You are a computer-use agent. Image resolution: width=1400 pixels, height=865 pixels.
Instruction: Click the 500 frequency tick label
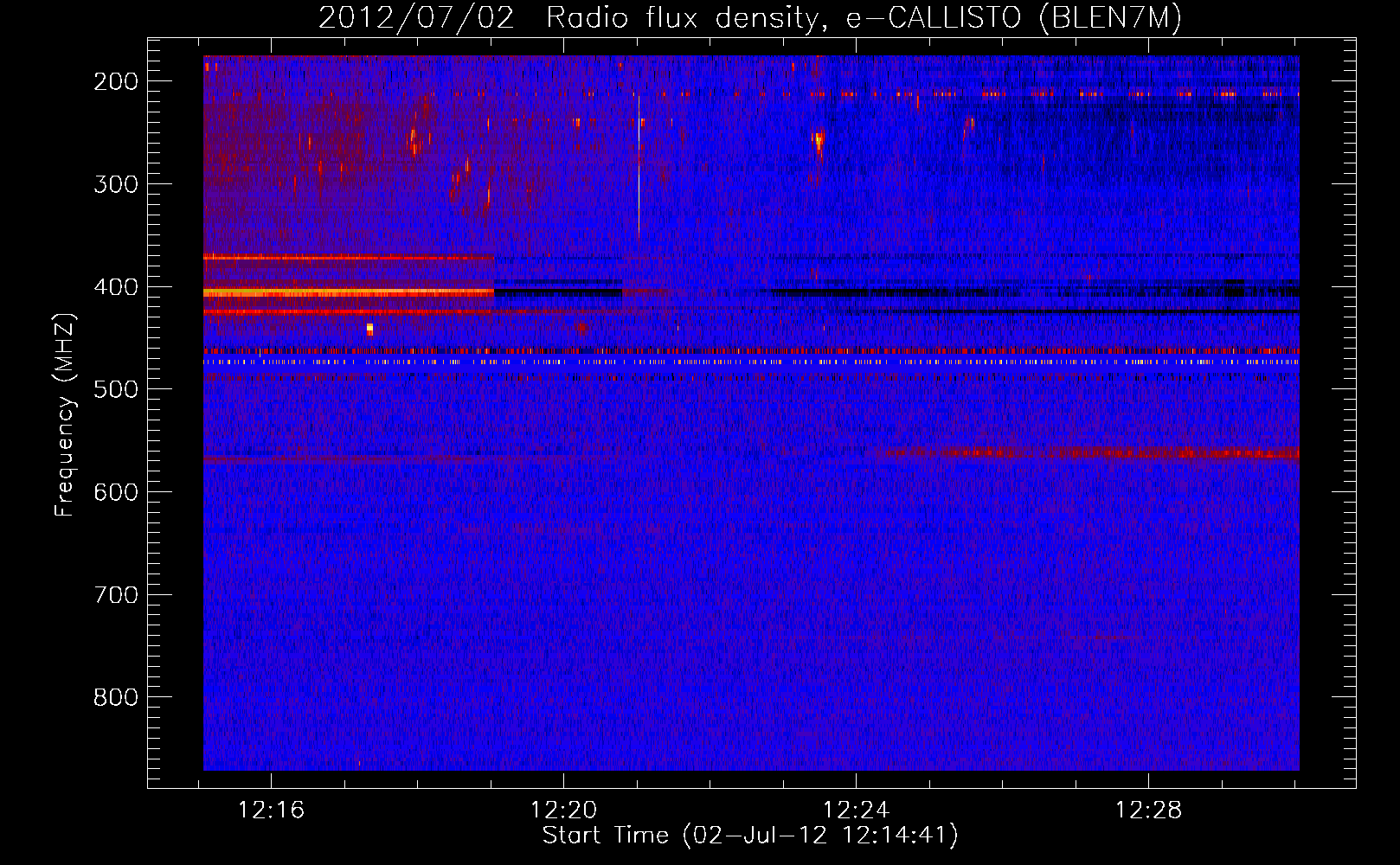coord(116,389)
